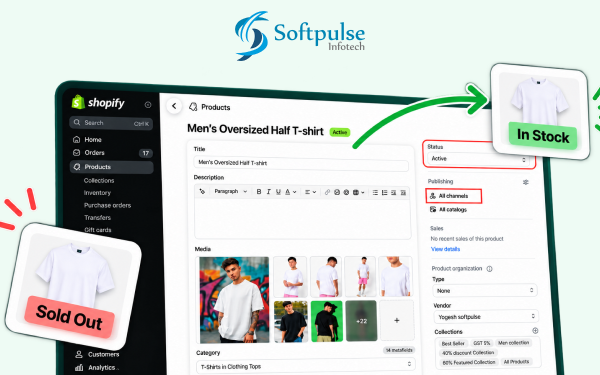The width and height of the screenshot is (600, 375).
Task: Click the green Active status badge by title
Action: point(340,132)
